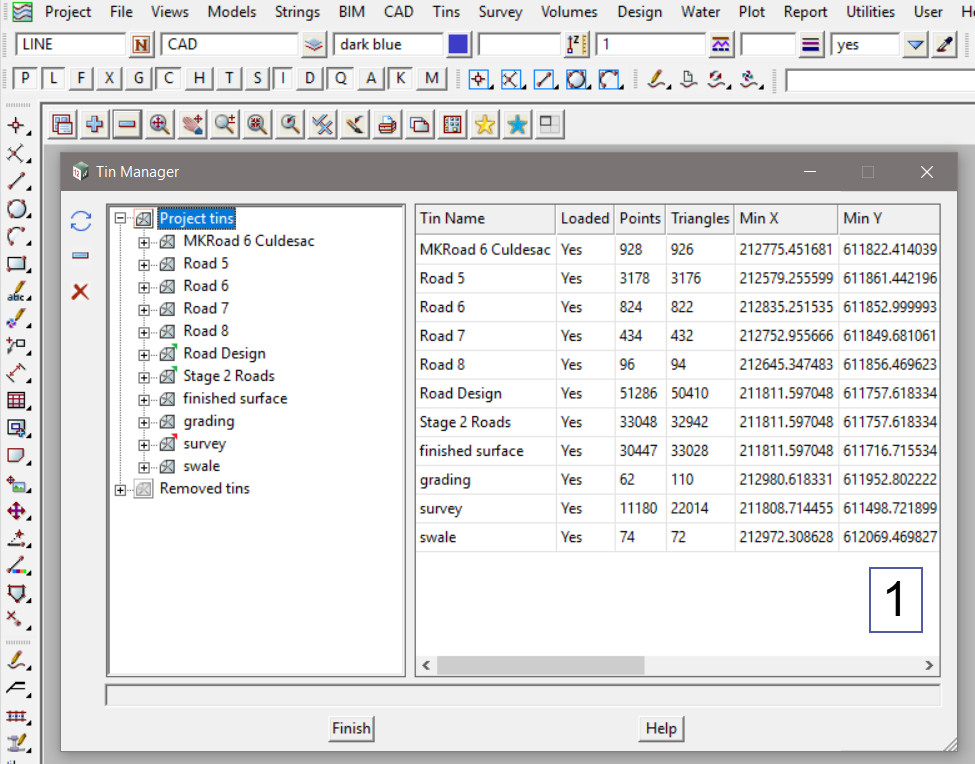Click the dark blue color swatch
The image size is (975, 764).
(x=458, y=45)
